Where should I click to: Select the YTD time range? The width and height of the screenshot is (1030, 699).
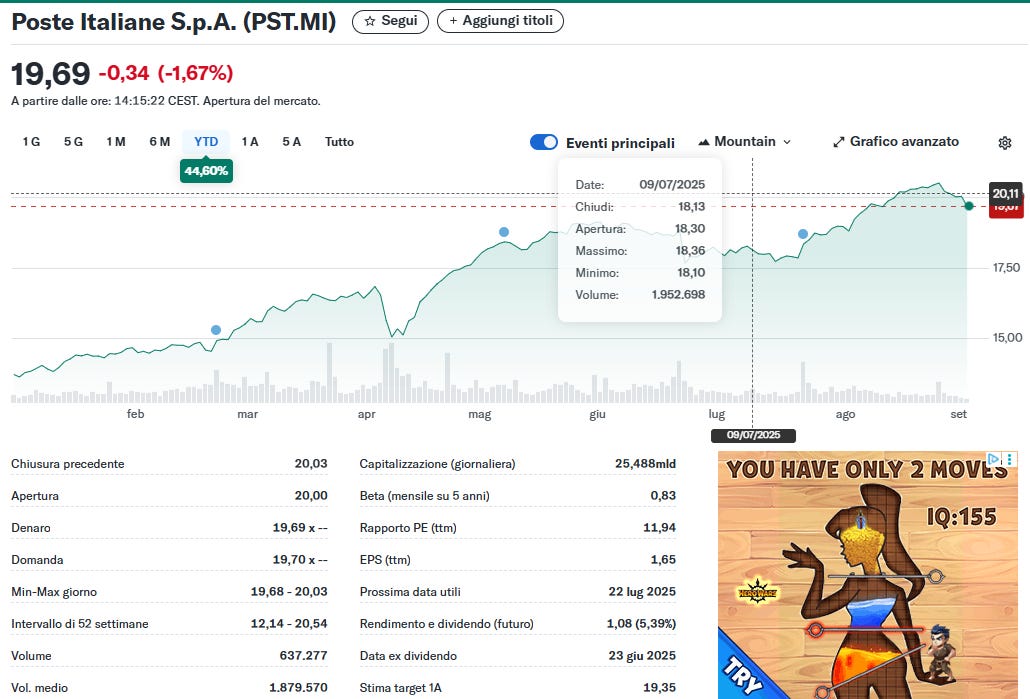pyautogui.click(x=206, y=142)
